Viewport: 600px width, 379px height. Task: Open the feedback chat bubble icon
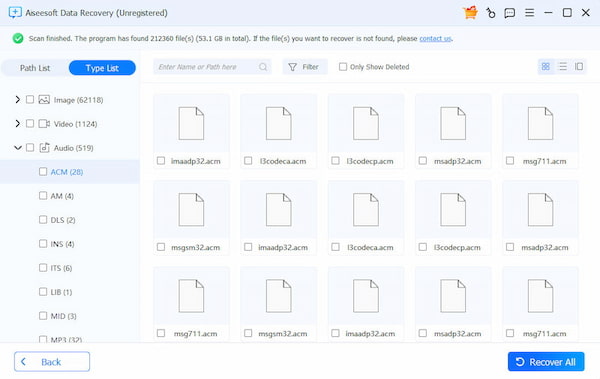(x=510, y=13)
